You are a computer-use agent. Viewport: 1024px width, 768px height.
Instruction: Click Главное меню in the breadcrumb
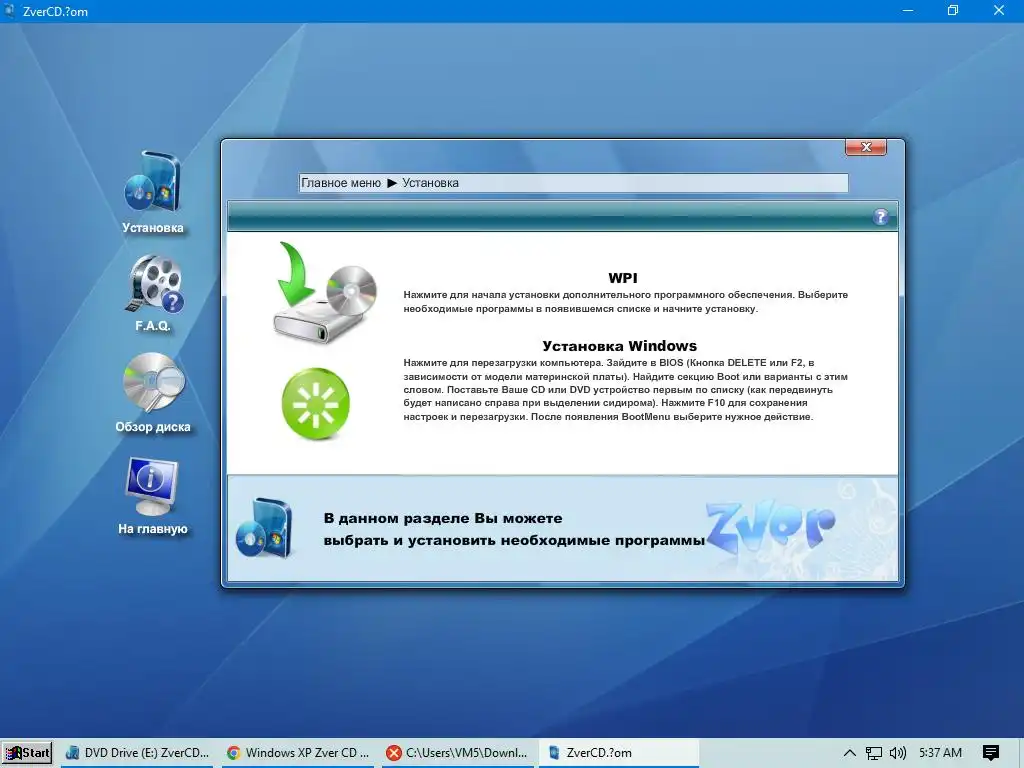coord(341,183)
